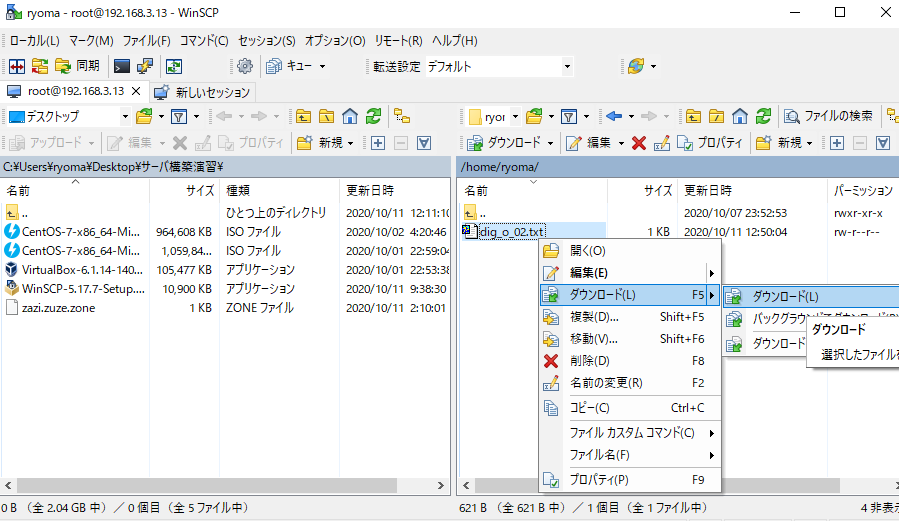Click local panel filter icon
Screen dimensions: 899x521
coord(179,116)
